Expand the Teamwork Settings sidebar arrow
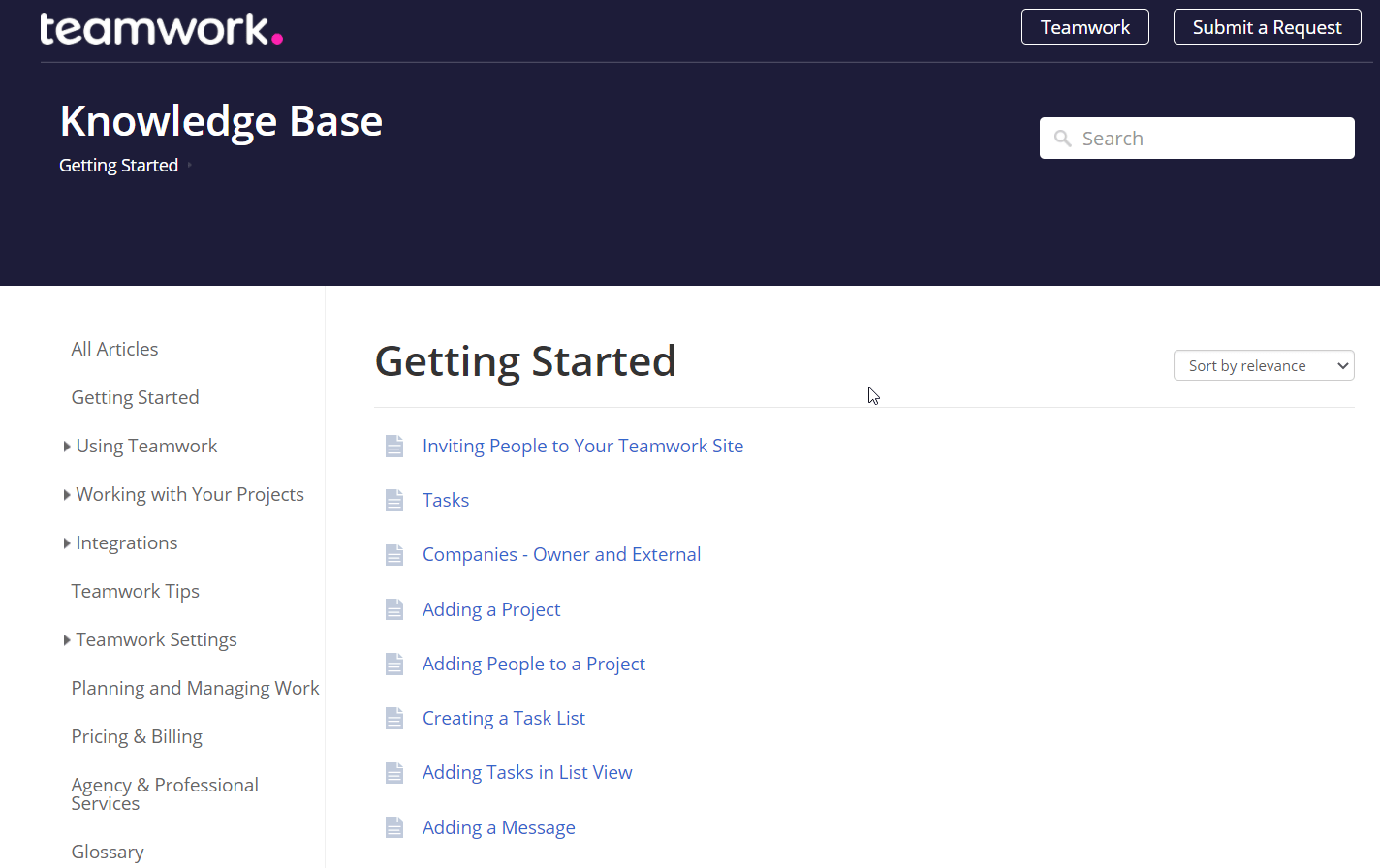The width and height of the screenshot is (1380, 868). pos(67,640)
